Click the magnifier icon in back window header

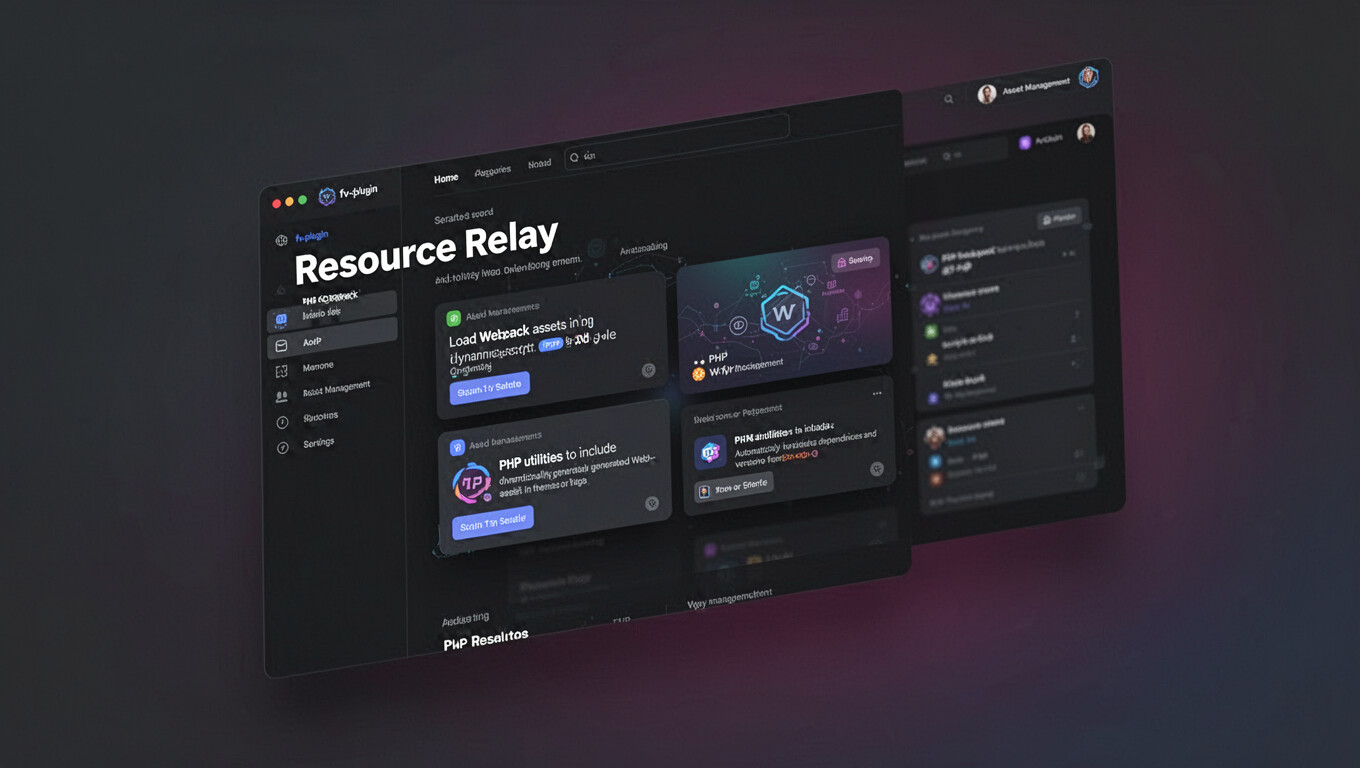click(948, 99)
